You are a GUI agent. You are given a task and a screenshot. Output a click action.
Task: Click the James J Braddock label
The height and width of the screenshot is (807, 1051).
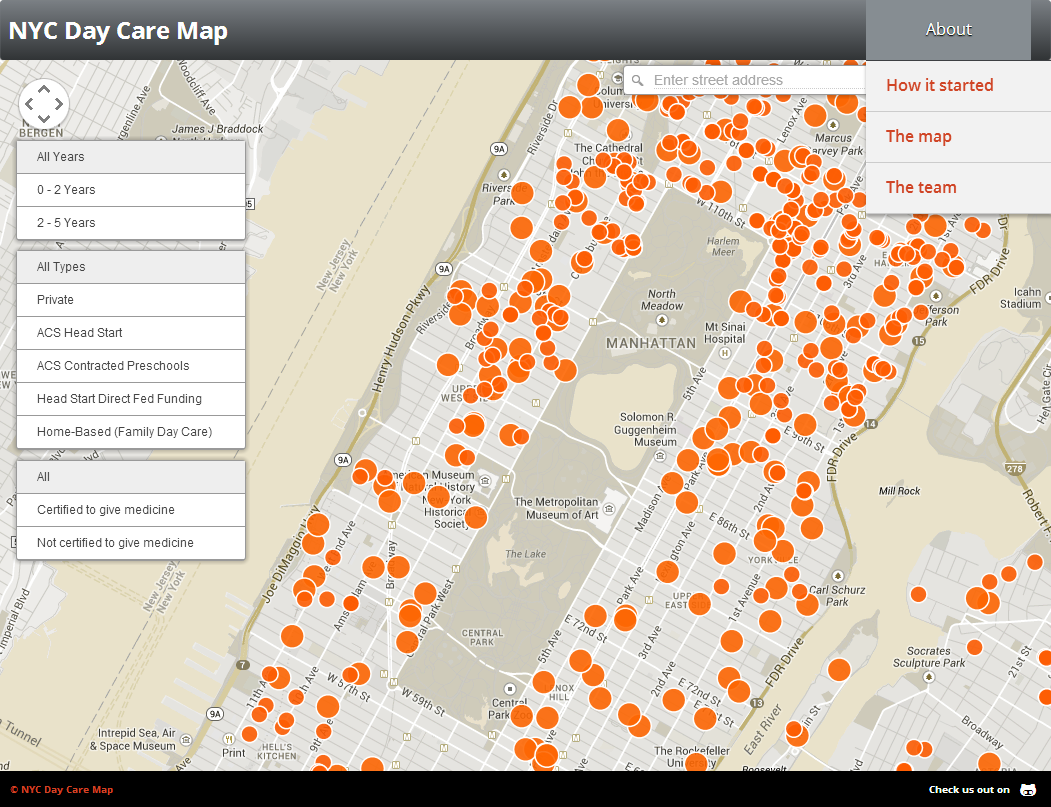tap(217, 129)
